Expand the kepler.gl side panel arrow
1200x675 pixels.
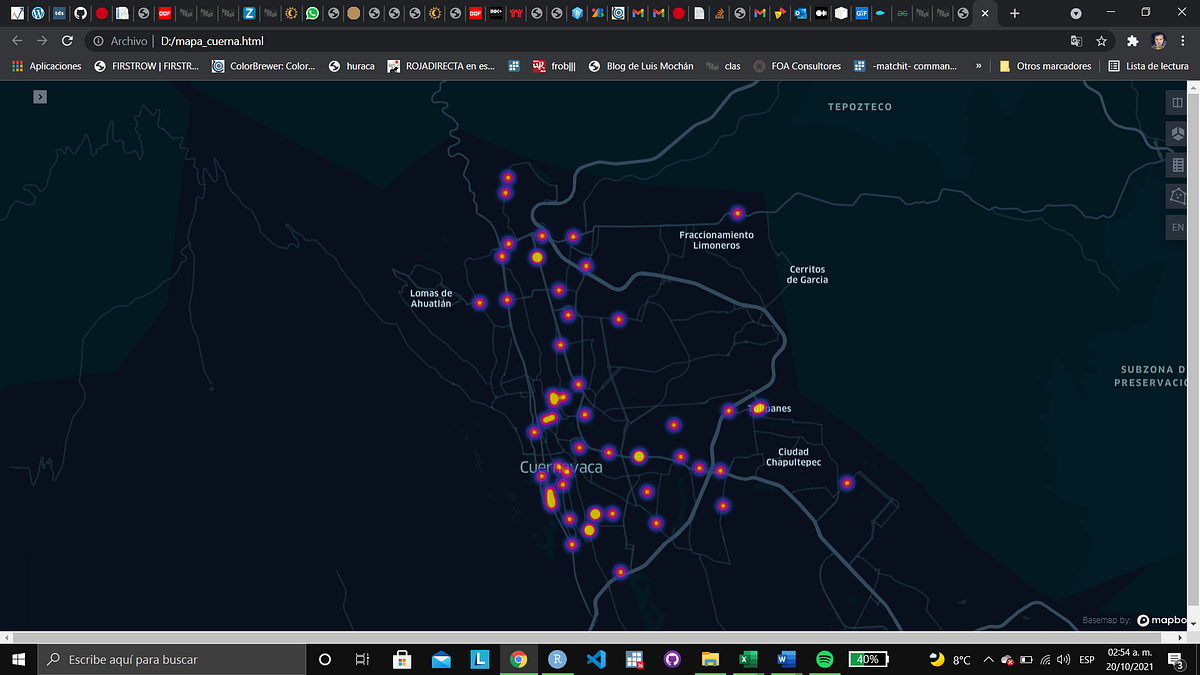click(x=39, y=96)
